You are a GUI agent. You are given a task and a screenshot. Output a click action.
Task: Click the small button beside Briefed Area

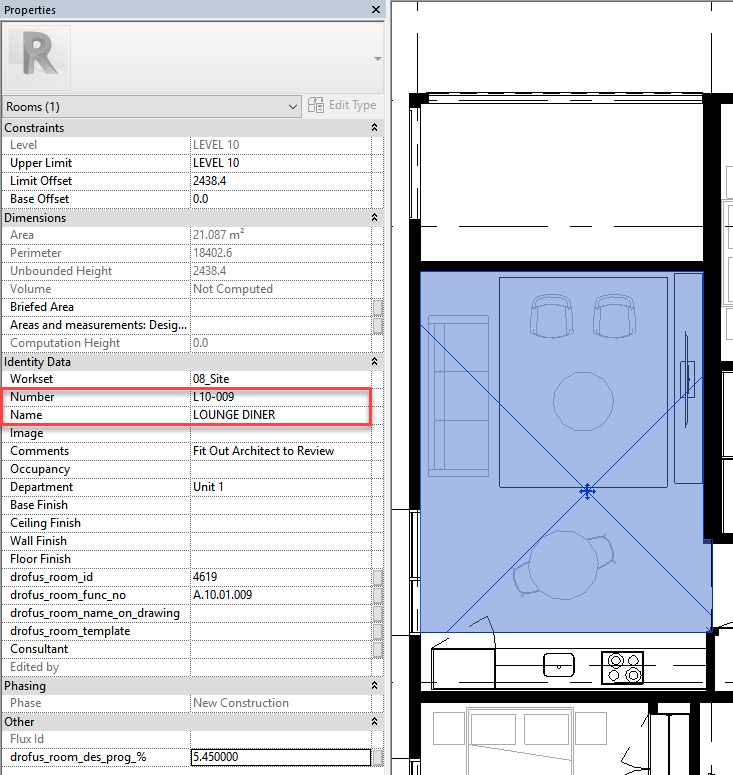pyautogui.click(x=377, y=307)
